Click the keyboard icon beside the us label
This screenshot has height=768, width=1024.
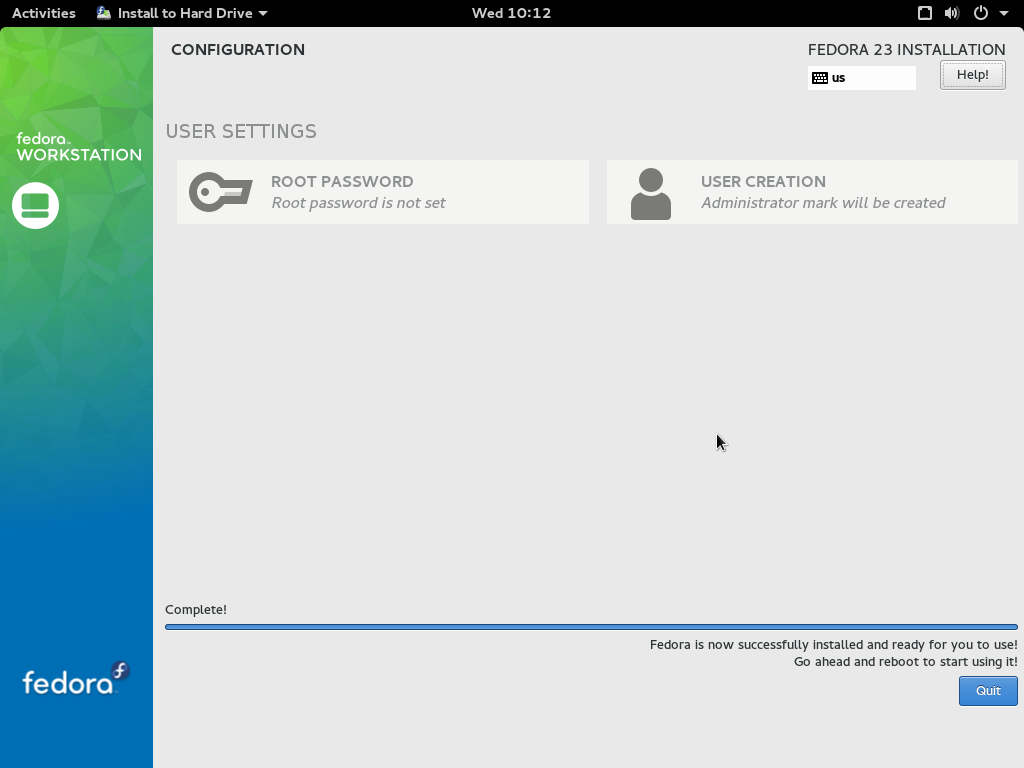point(822,77)
